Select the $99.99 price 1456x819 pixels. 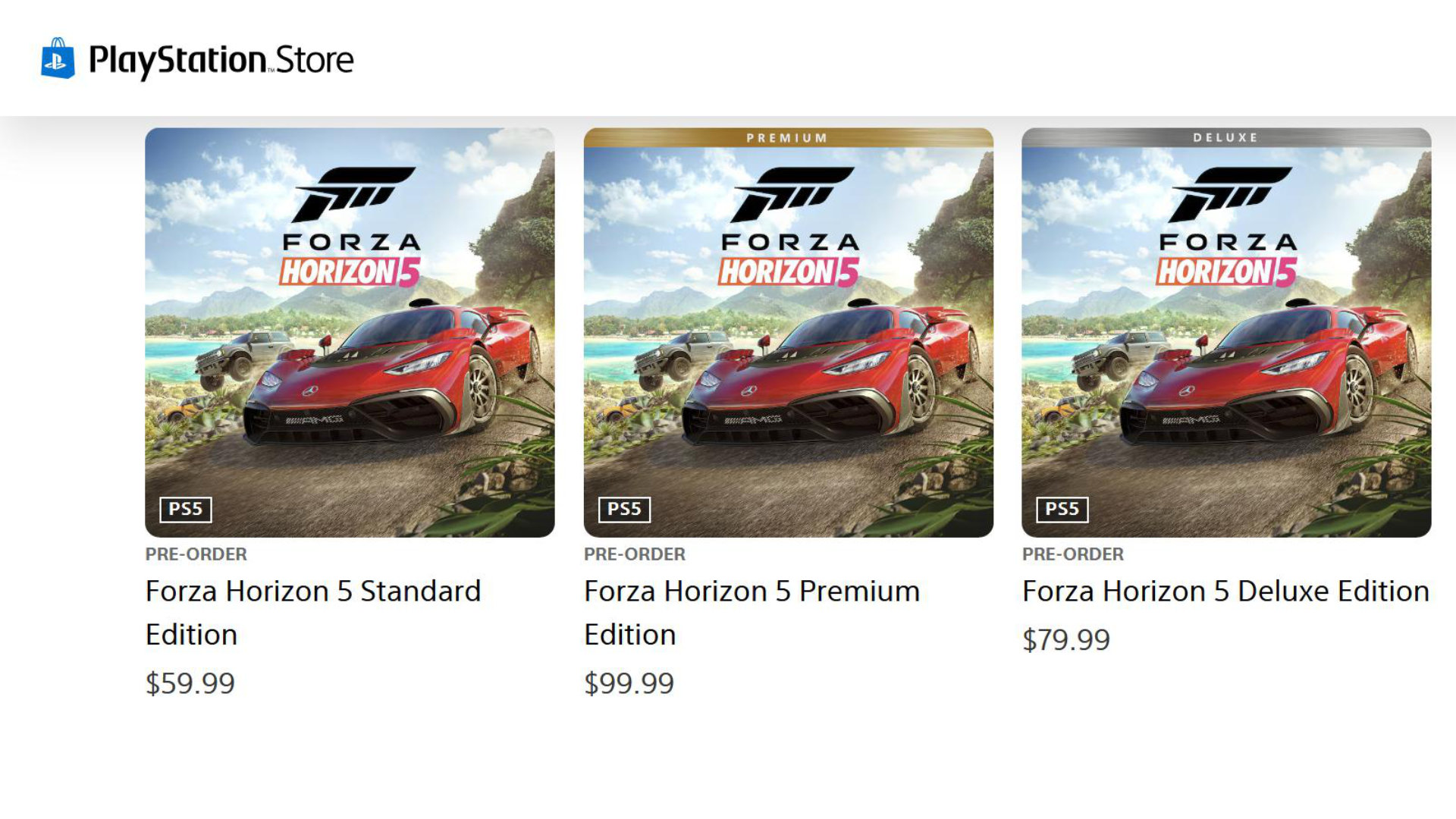(x=629, y=683)
